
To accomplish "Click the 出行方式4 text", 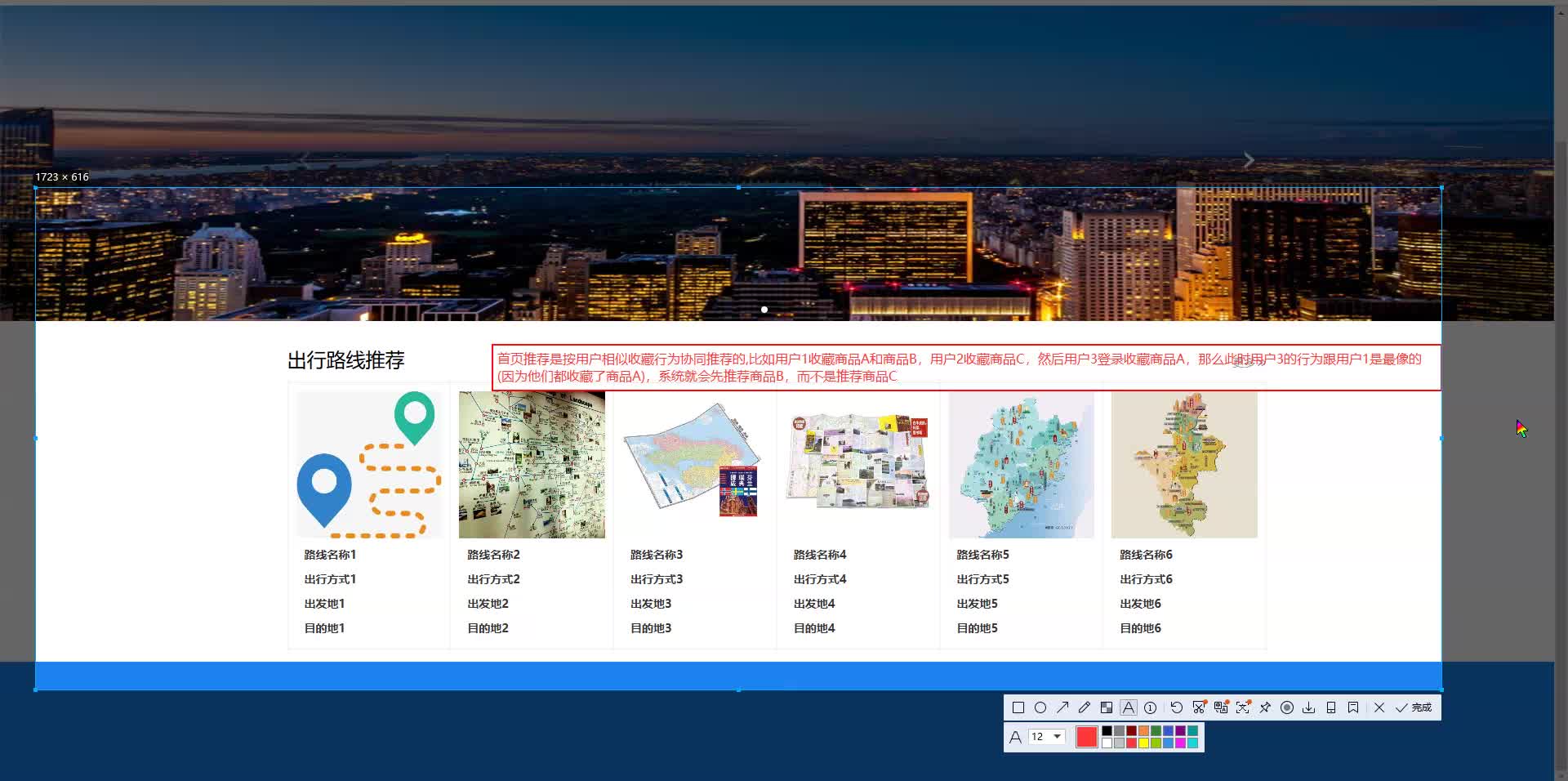I will pyautogui.click(x=820, y=579).
